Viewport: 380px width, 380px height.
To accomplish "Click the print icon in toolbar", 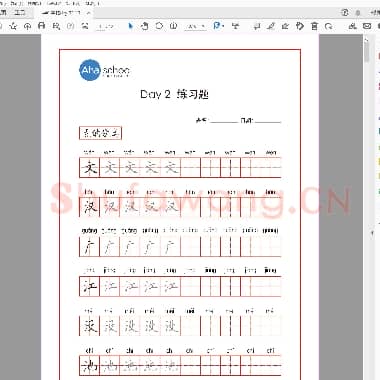I will [42, 26].
